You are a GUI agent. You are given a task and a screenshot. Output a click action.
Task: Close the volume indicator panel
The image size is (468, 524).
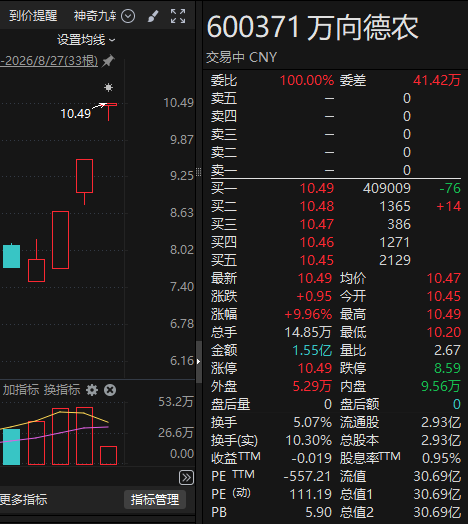[x=110, y=390]
